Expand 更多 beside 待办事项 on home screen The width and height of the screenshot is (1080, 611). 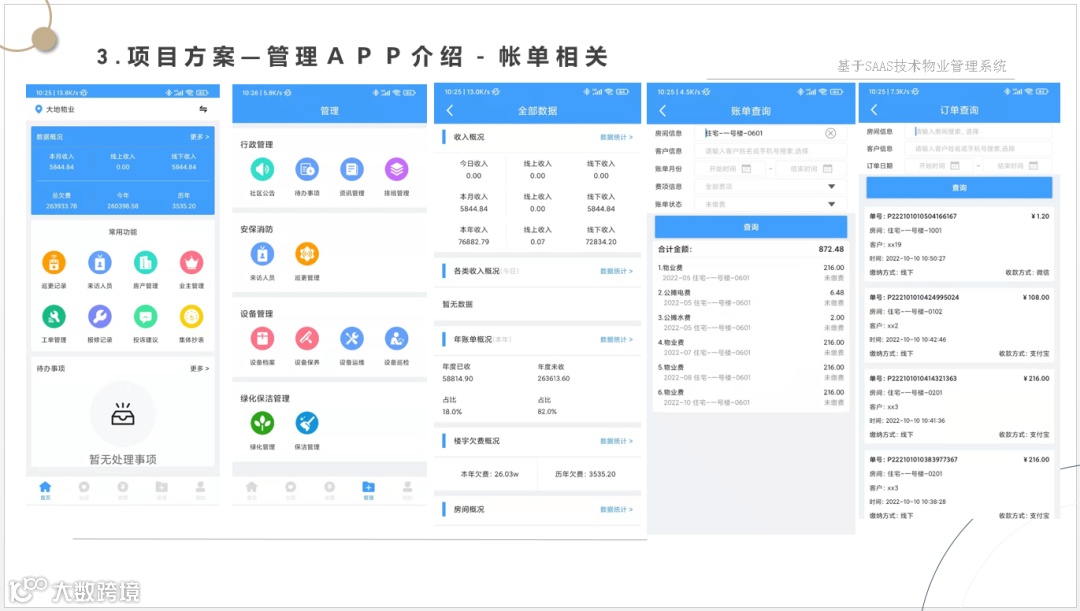point(200,369)
